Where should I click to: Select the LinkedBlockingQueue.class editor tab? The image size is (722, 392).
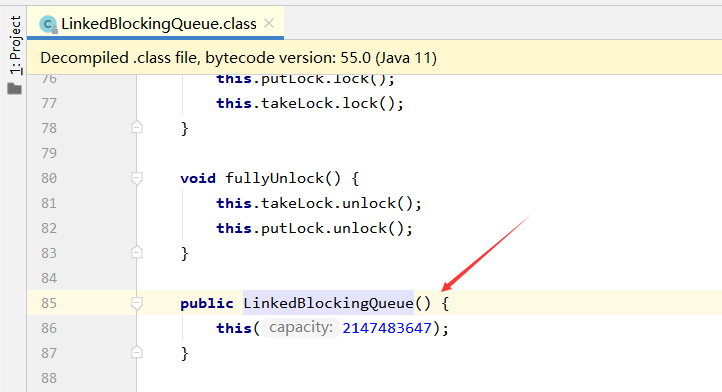(x=156, y=23)
